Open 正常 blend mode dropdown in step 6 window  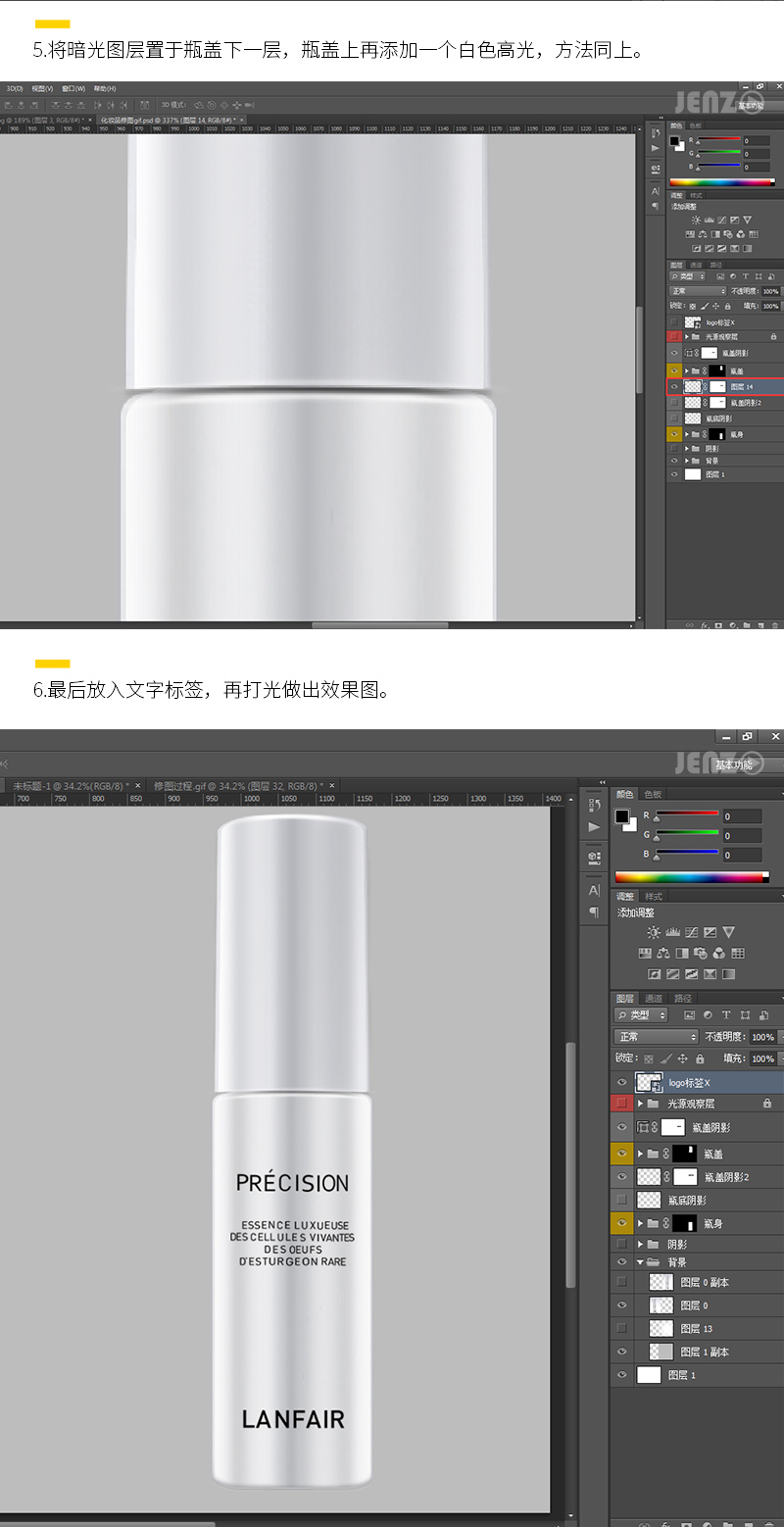click(656, 1037)
